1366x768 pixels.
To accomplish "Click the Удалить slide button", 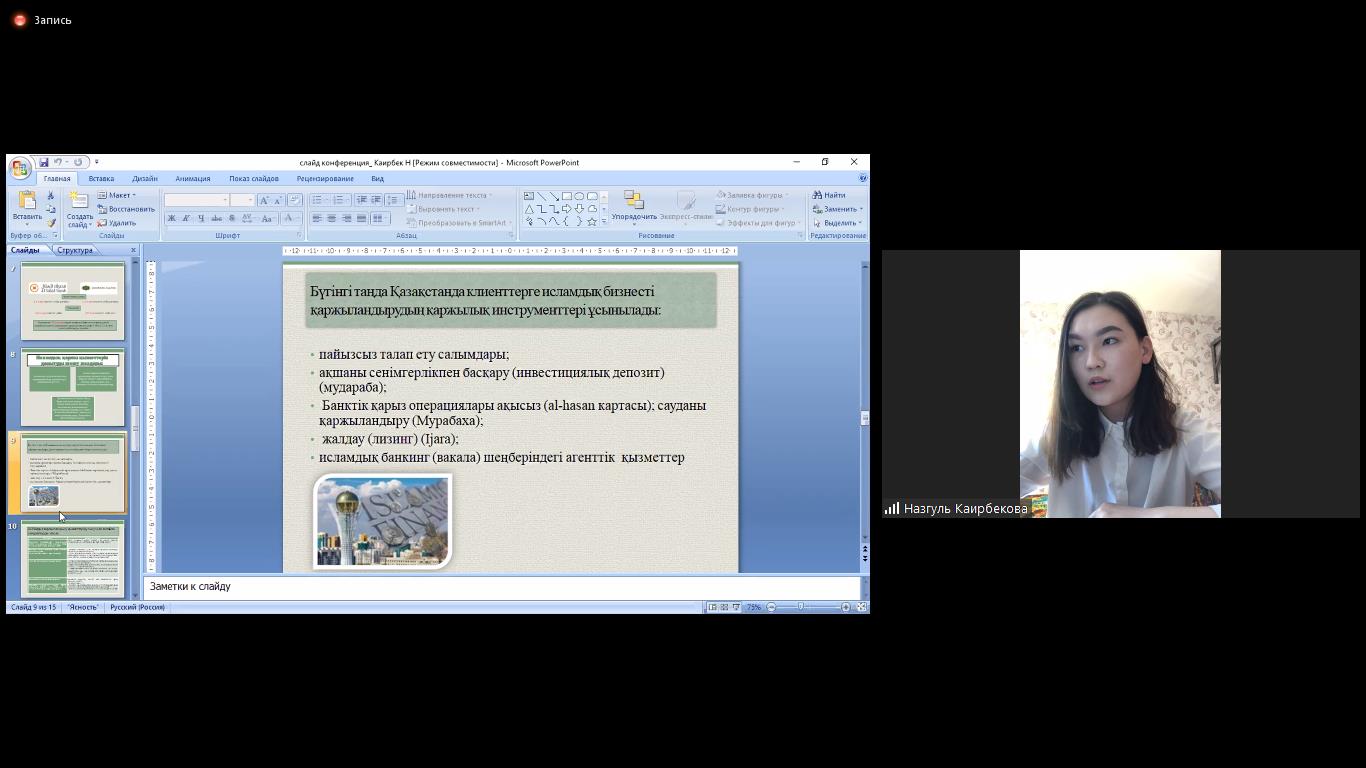I will point(117,223).
